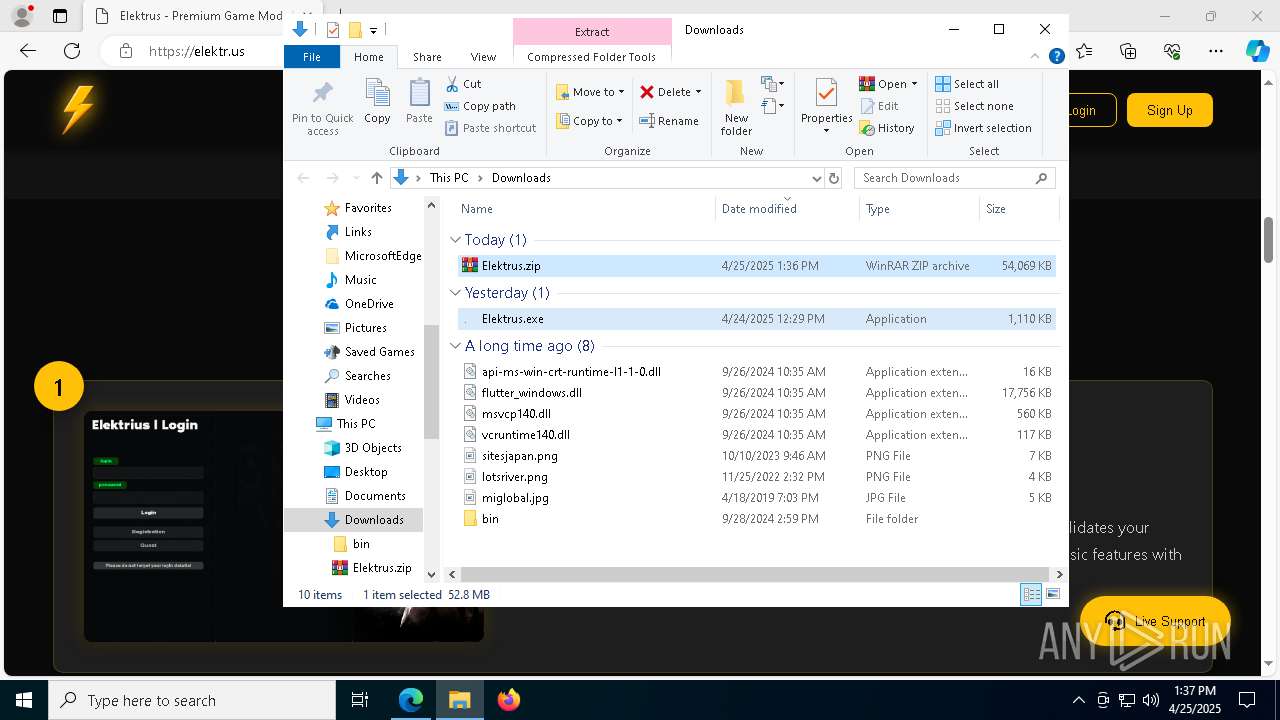The height and width of the screenshot is (720, 1280).
Task: Click This PC in address breadcrumb
Action: click(x=449, y=178)
